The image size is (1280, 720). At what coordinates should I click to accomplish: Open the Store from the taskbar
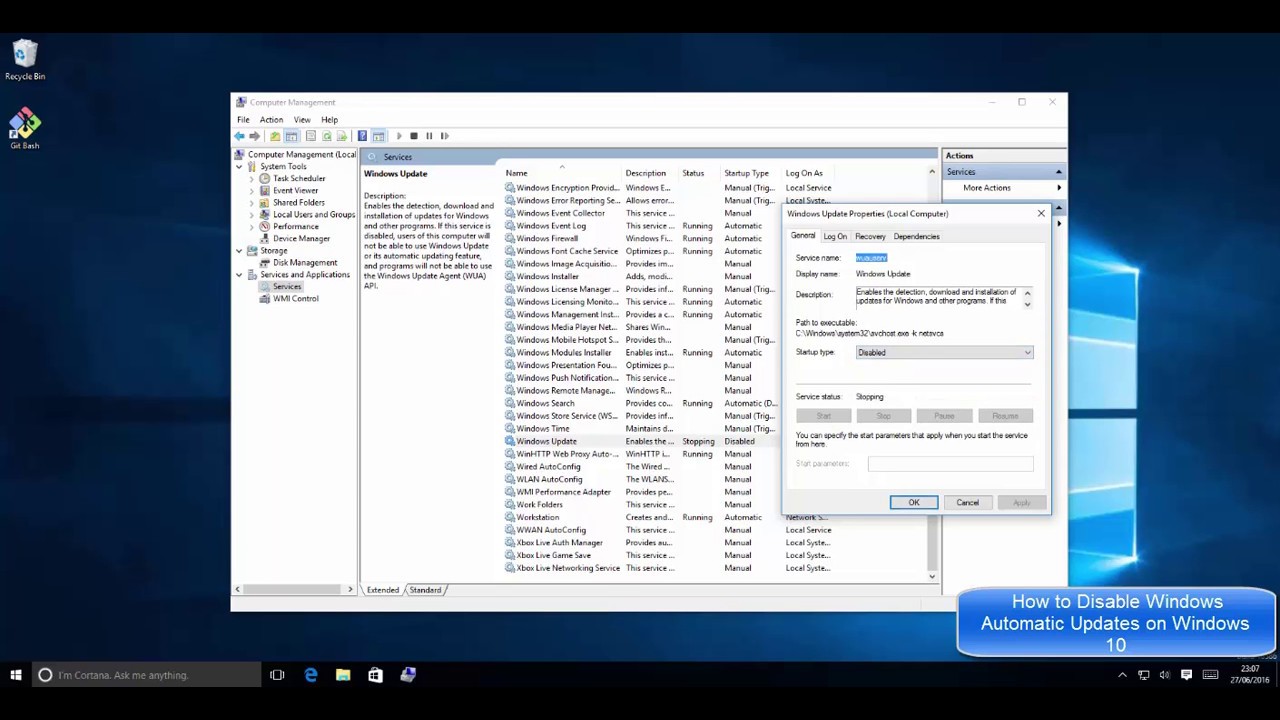[375, 675]
